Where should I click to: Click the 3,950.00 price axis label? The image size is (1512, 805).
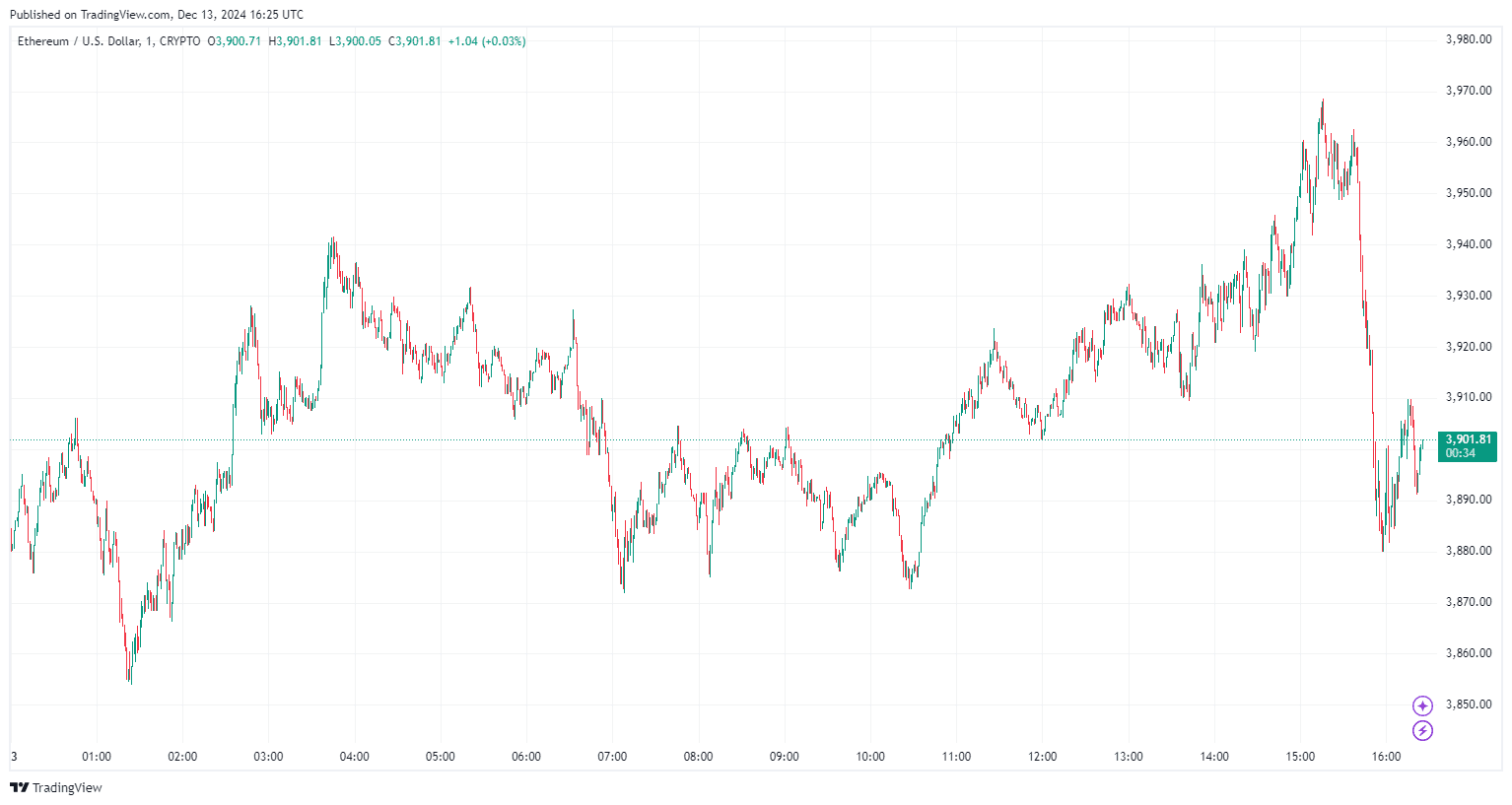pos(1469,193)
